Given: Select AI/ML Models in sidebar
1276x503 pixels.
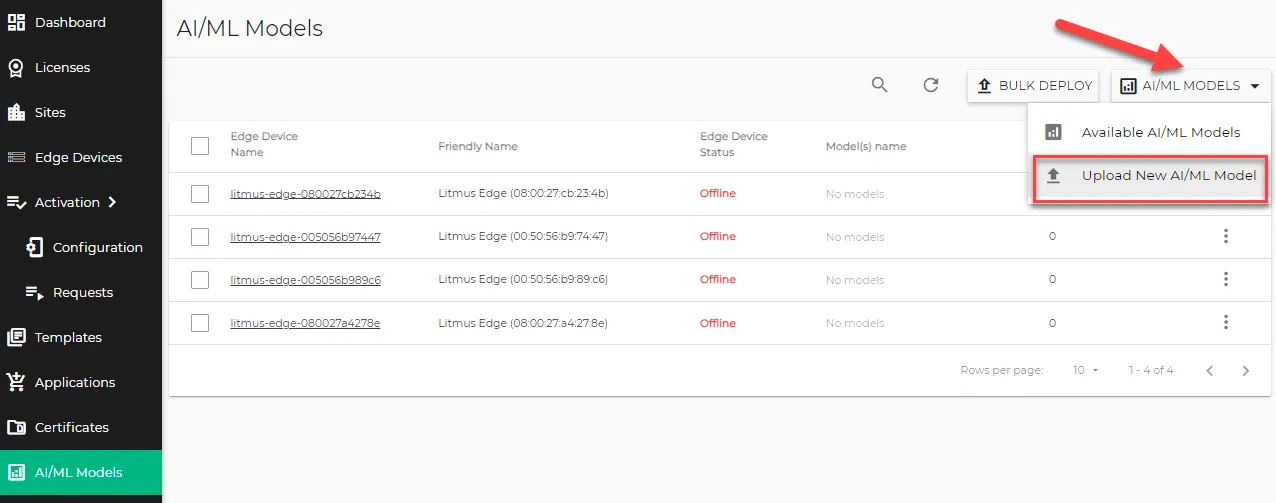Looking at the screenshot, I should click(80, 472).
